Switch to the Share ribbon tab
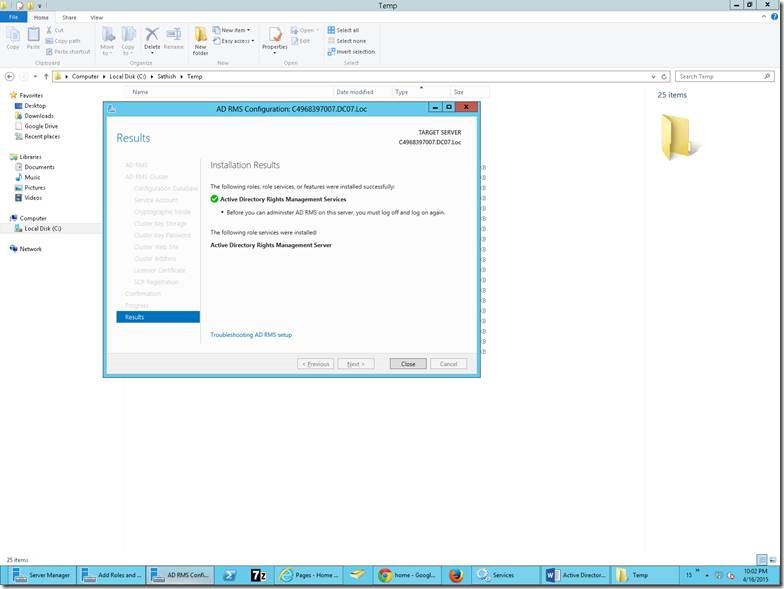Image resolution: width=784 pixels, height=589 pixels. (x=69, y=17)
